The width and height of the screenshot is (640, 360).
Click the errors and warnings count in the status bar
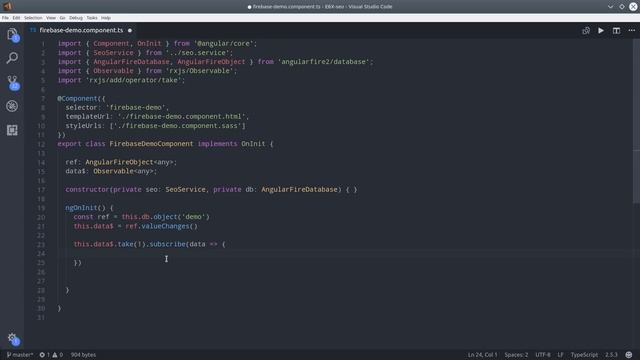[x=51, y=355]
